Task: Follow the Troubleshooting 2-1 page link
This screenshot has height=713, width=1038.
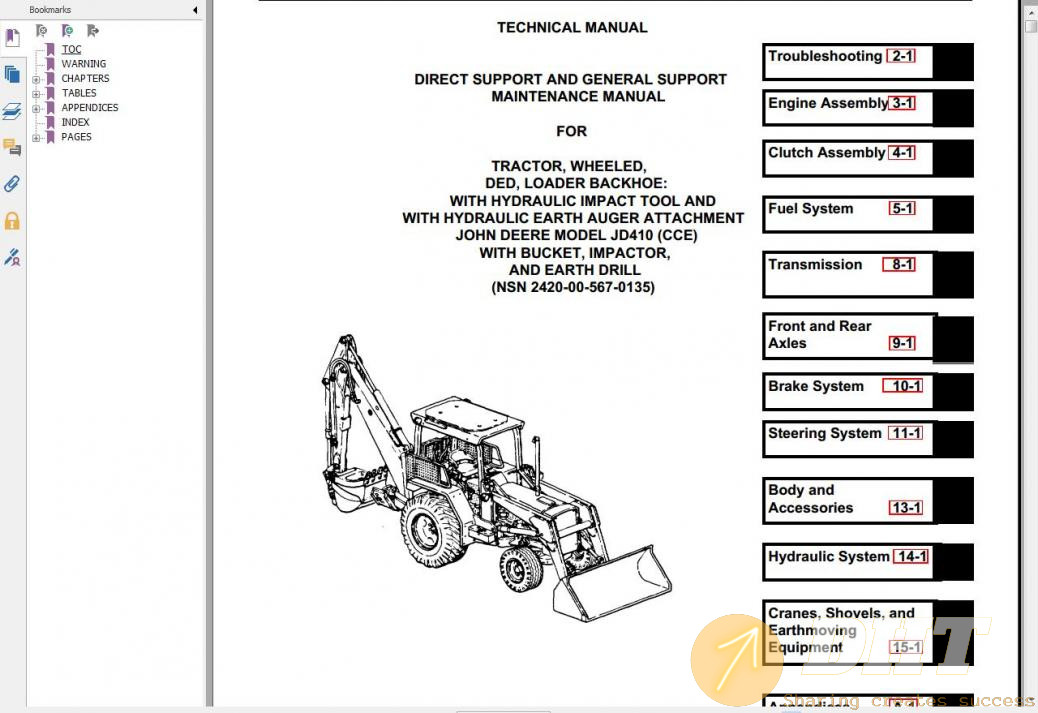Action: (x=903, y=56)
